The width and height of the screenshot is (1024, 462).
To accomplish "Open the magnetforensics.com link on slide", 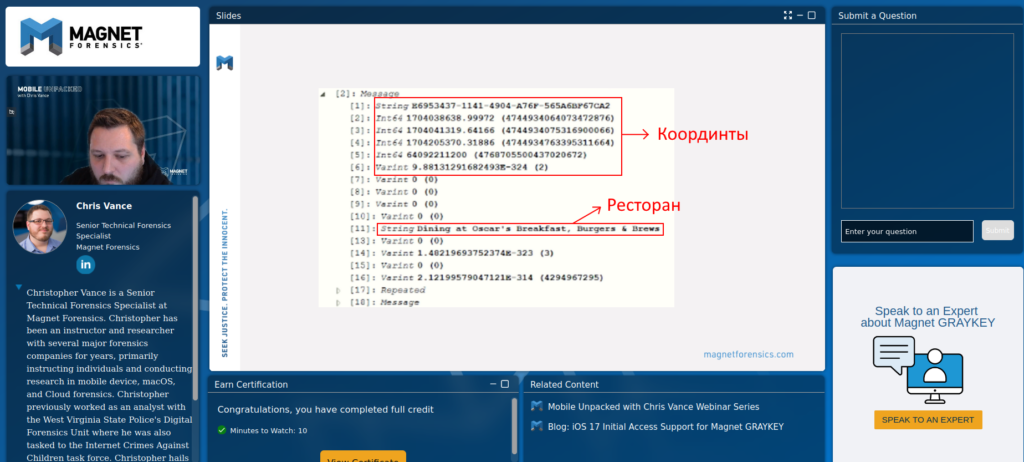I will 748,354.
